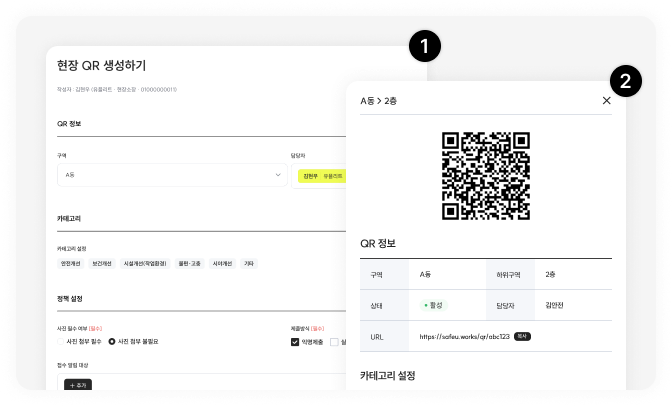Screen dimensions: 672x406
Task: Click the 담당자 value 김안전
Action: click(x=554, y=305)
